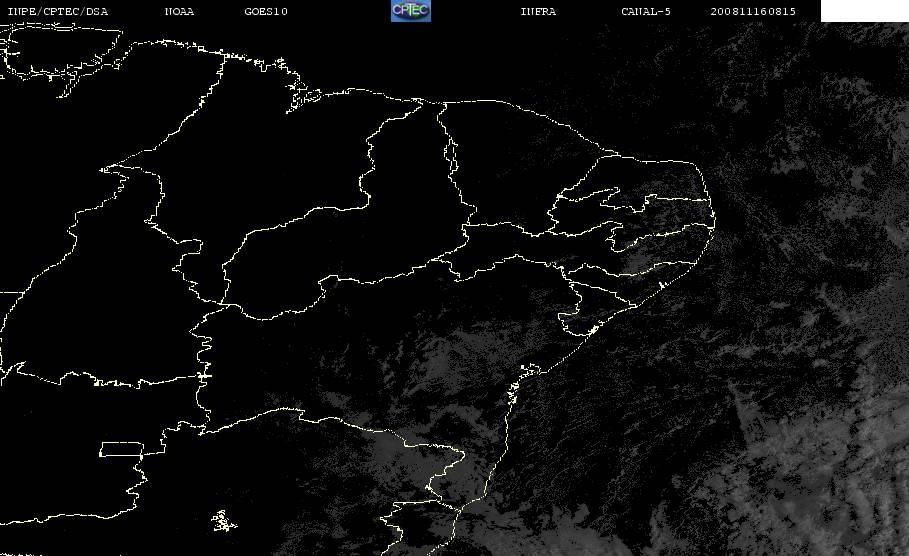Click the Distrito Federal rectangle outline
Image resolution: width=909 pixels, height=556 pixels.
pos(121,449)
